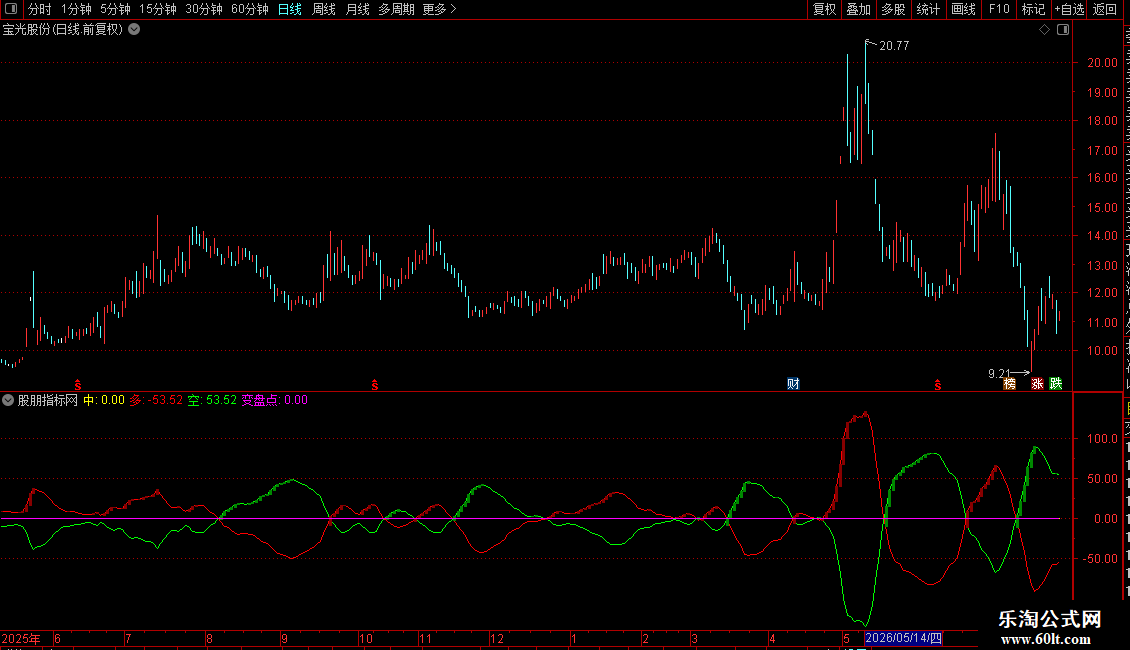Click the 2026/05/14/四 date marker
The height and width of the screenshot is (650, 1130).
point(904,638)
